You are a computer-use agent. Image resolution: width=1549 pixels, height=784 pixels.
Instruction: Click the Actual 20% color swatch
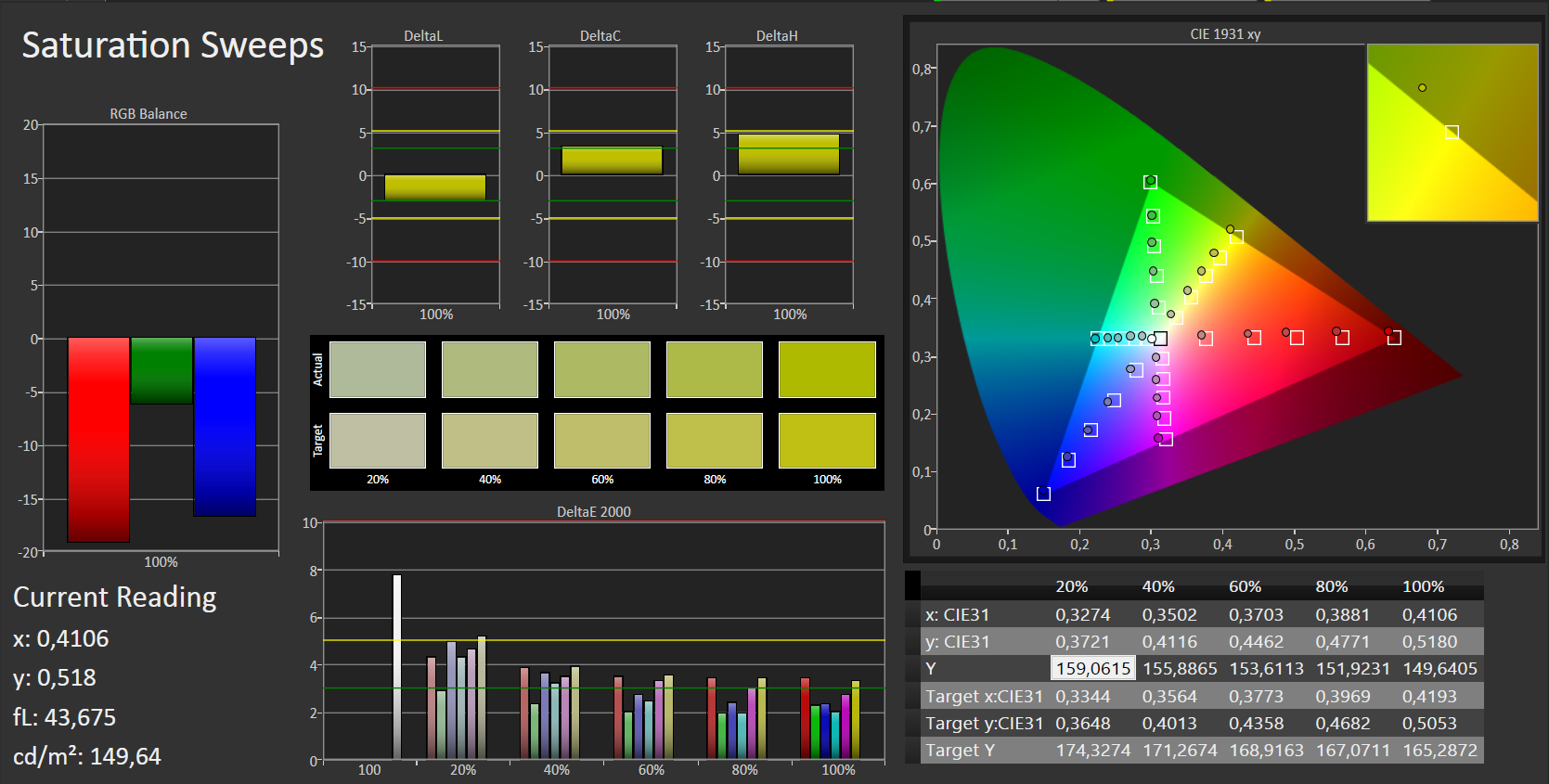tap(378, 369)
